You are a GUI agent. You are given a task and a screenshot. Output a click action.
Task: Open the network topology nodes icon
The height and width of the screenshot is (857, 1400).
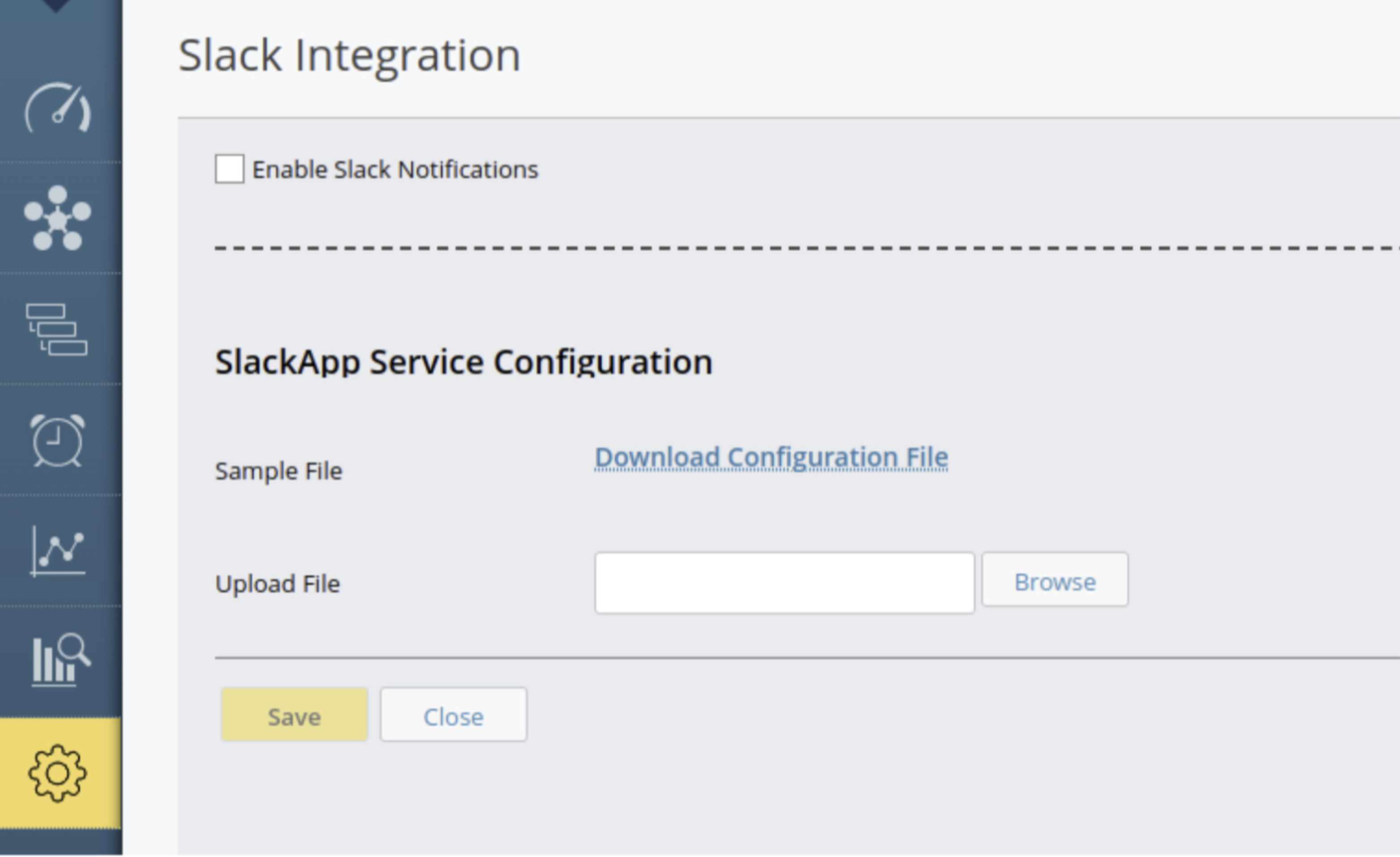point(57,218)
